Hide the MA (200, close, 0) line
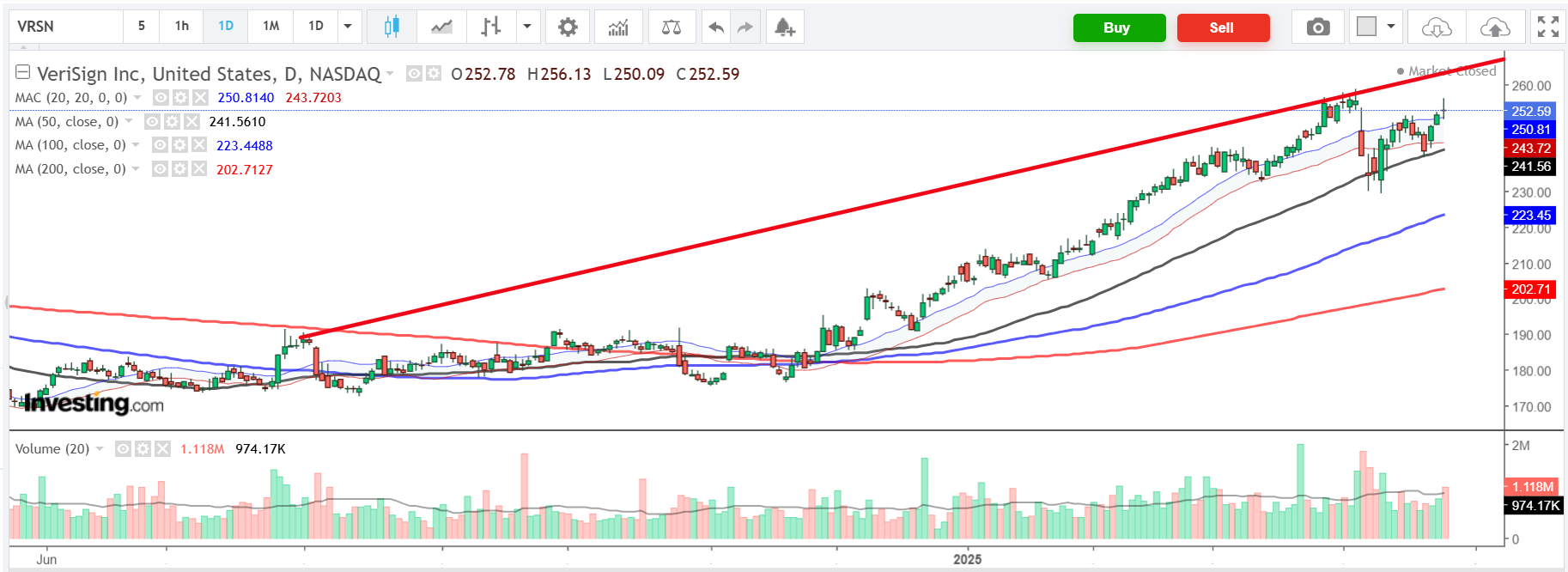Image resolution: width=1568 pixels, height=572 pixels. coord(160,169)
